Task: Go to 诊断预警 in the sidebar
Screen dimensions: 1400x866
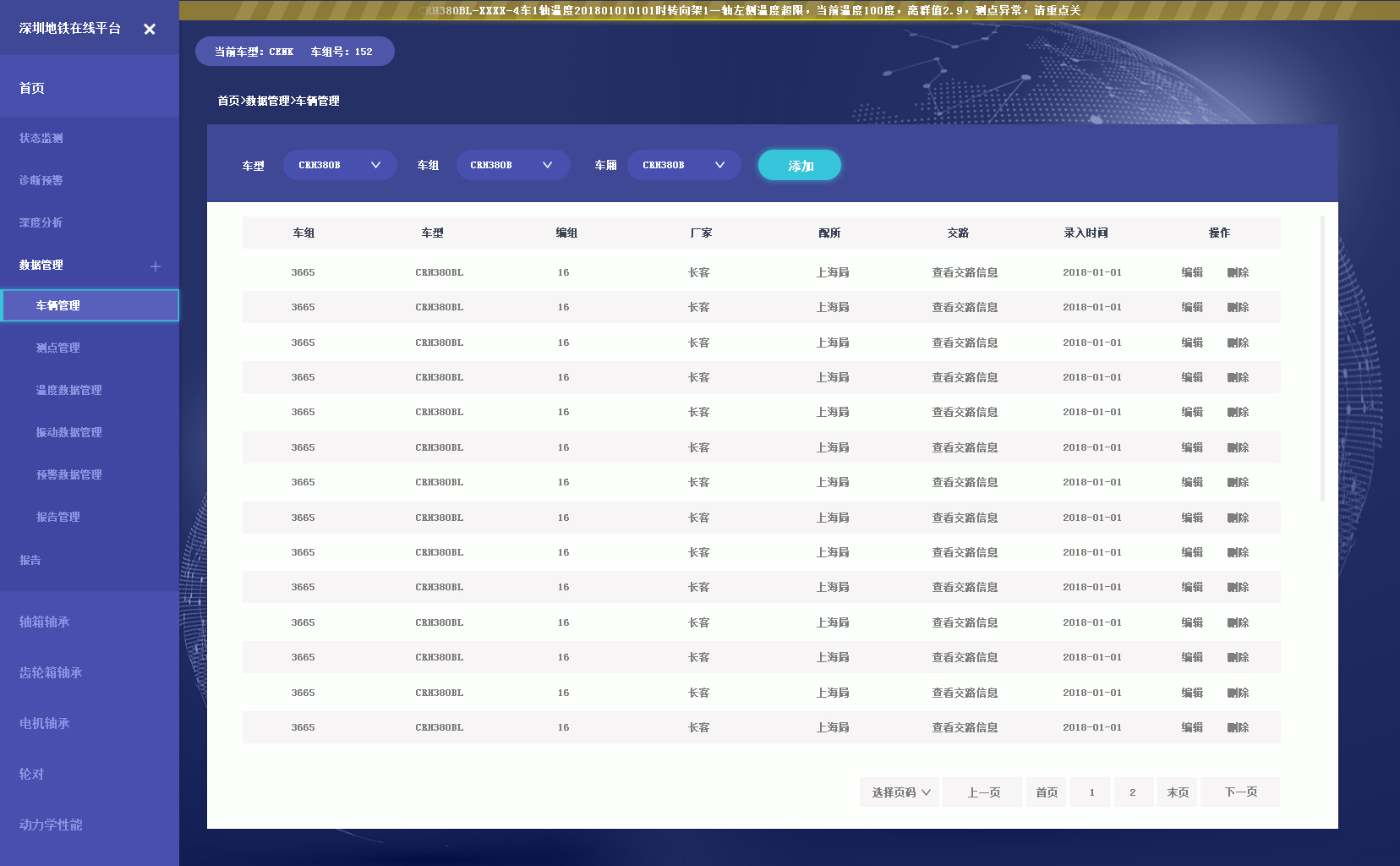Action: [41, 180]
